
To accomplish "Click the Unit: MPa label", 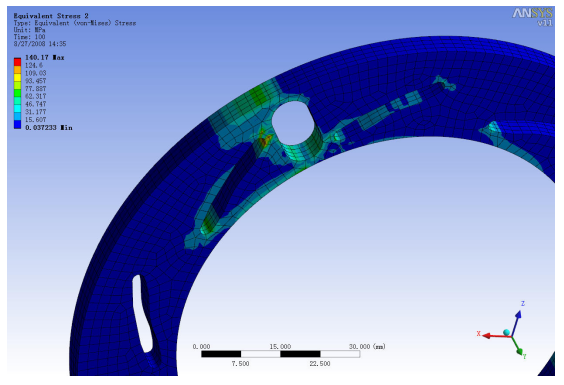I will coord(29,30).
